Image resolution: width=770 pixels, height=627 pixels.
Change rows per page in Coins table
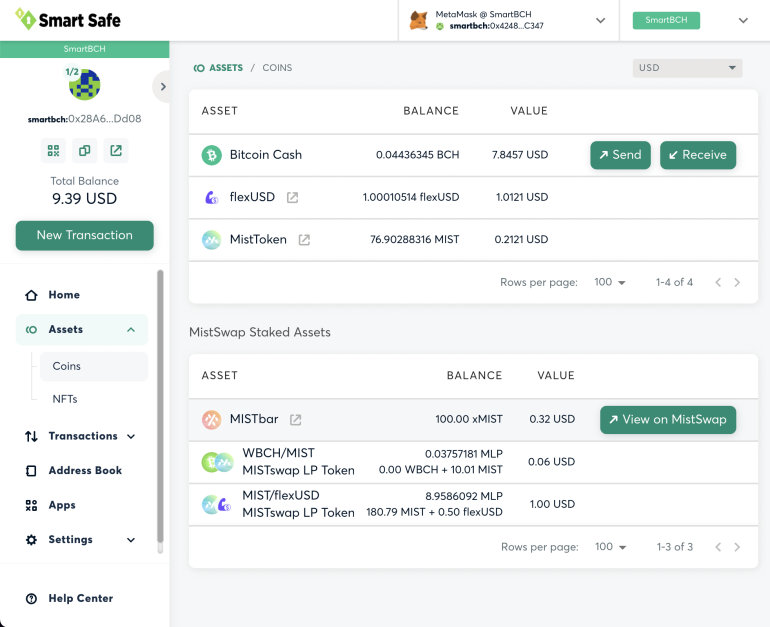coord(610,282)
